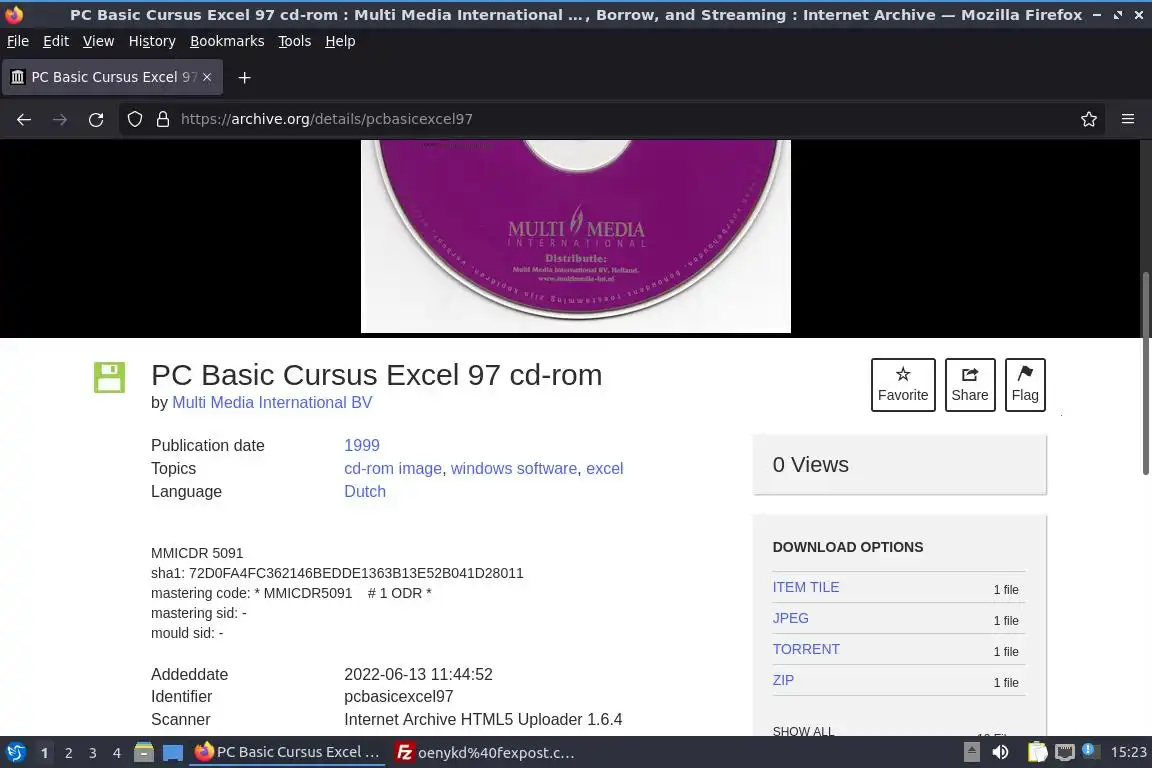
Task: Switch to FileZilla window in taskbar
Action: (x=486, y=753)
